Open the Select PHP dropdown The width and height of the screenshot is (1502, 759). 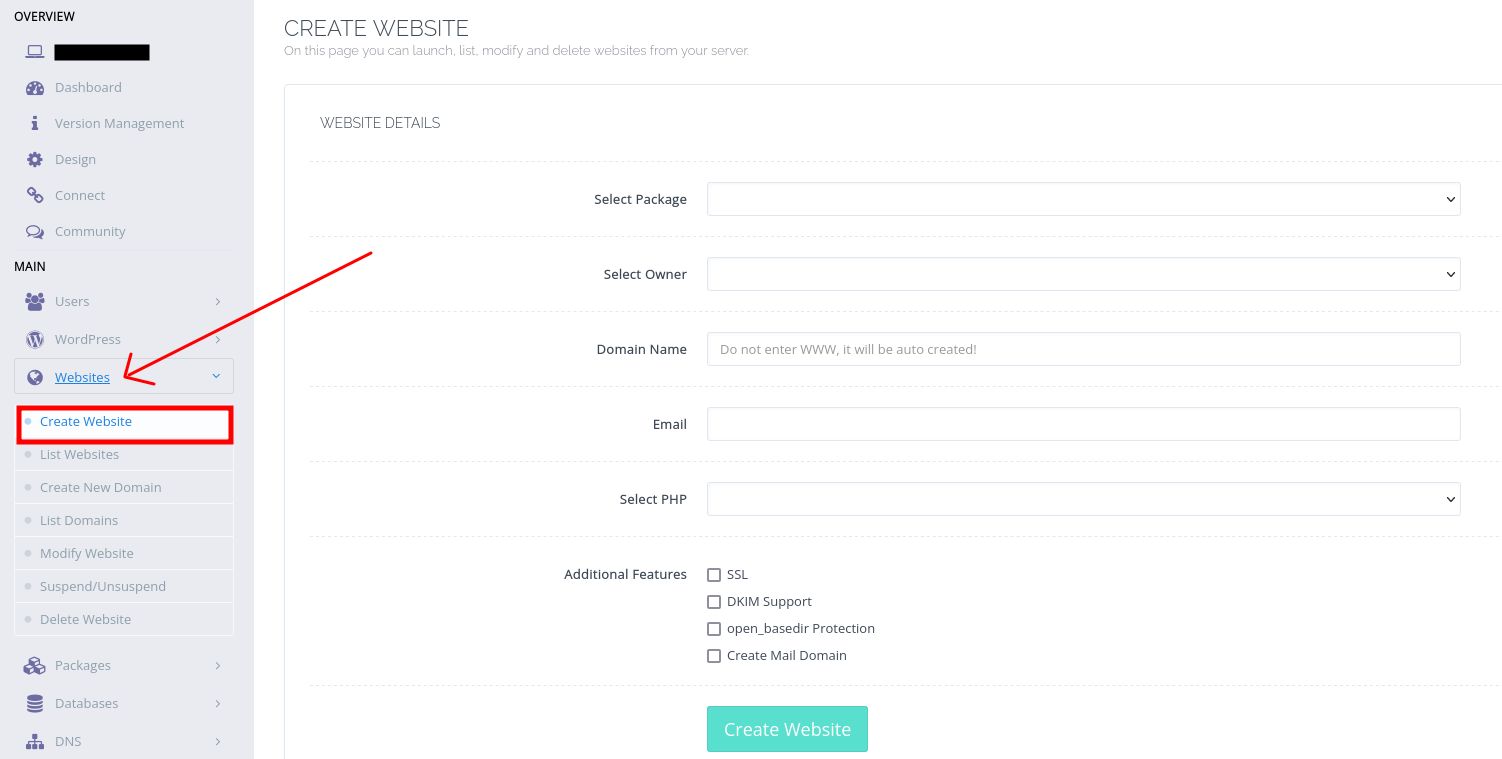click(x=1083, y=499)
